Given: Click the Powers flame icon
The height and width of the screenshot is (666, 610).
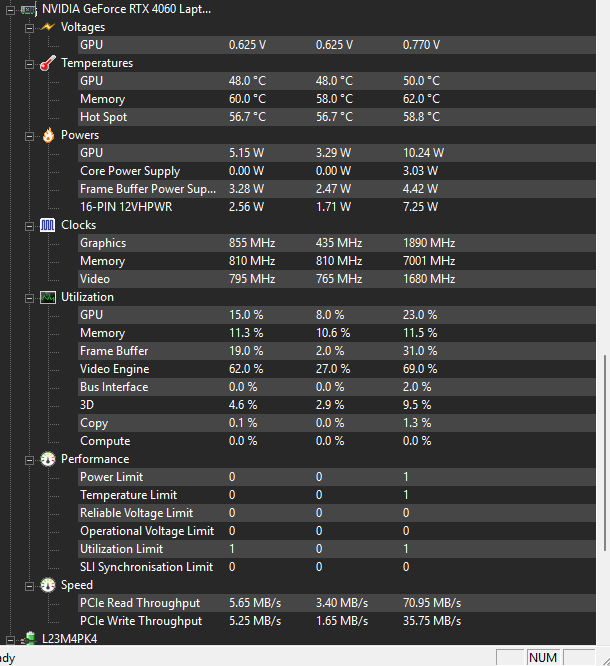Looking at the screenshot, I should (x=47, y=135).
